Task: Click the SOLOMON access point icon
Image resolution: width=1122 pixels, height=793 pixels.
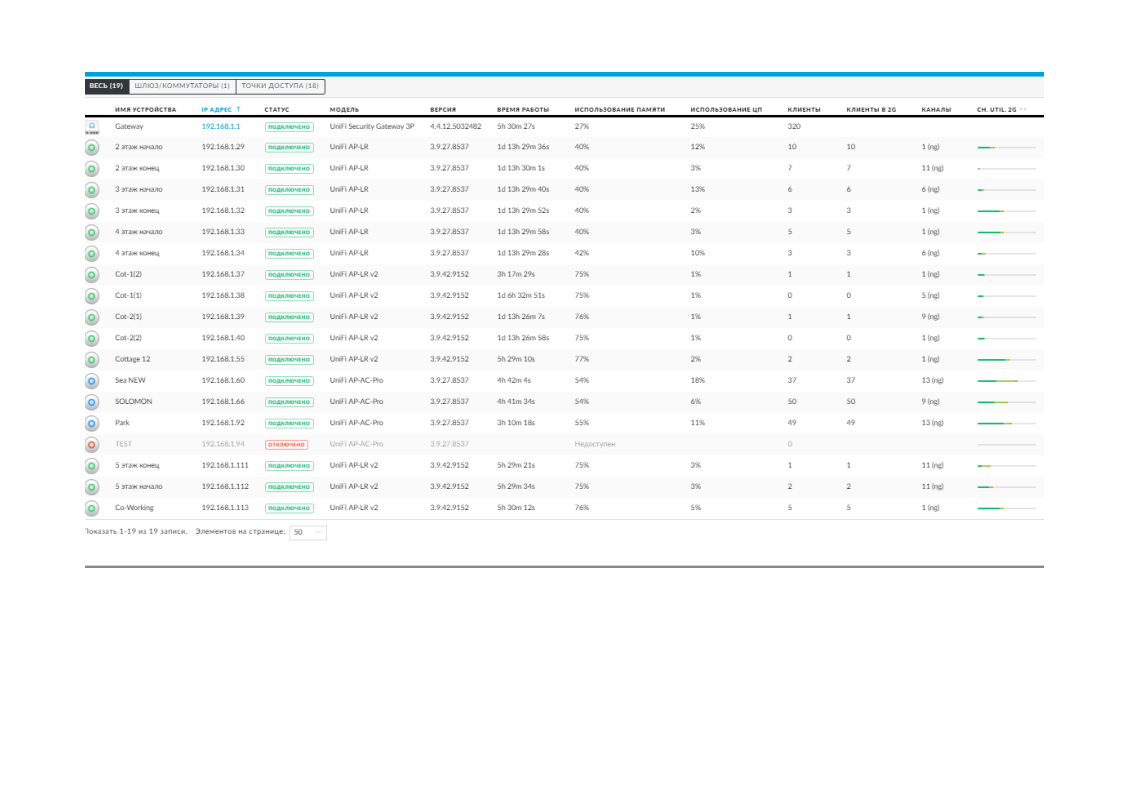Action: 91,402
